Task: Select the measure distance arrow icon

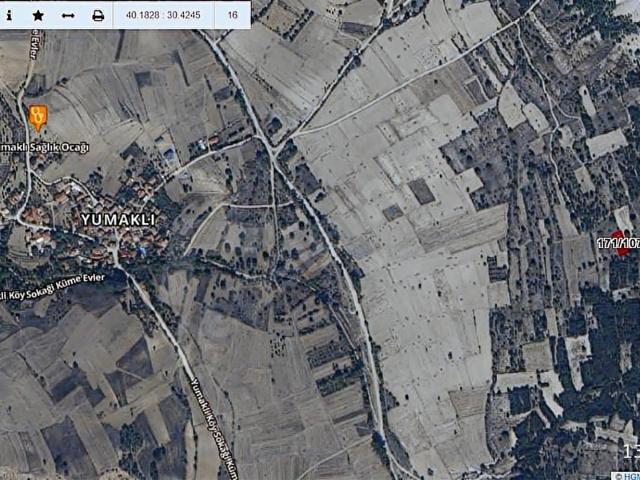Action: 68,16
